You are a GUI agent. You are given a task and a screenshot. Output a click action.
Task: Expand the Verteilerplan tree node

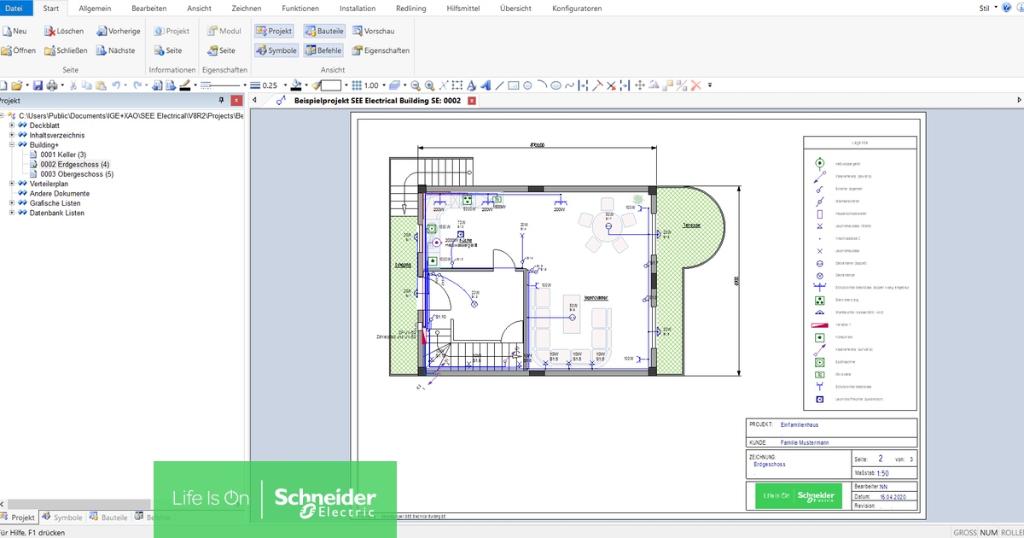click(12, 183)
